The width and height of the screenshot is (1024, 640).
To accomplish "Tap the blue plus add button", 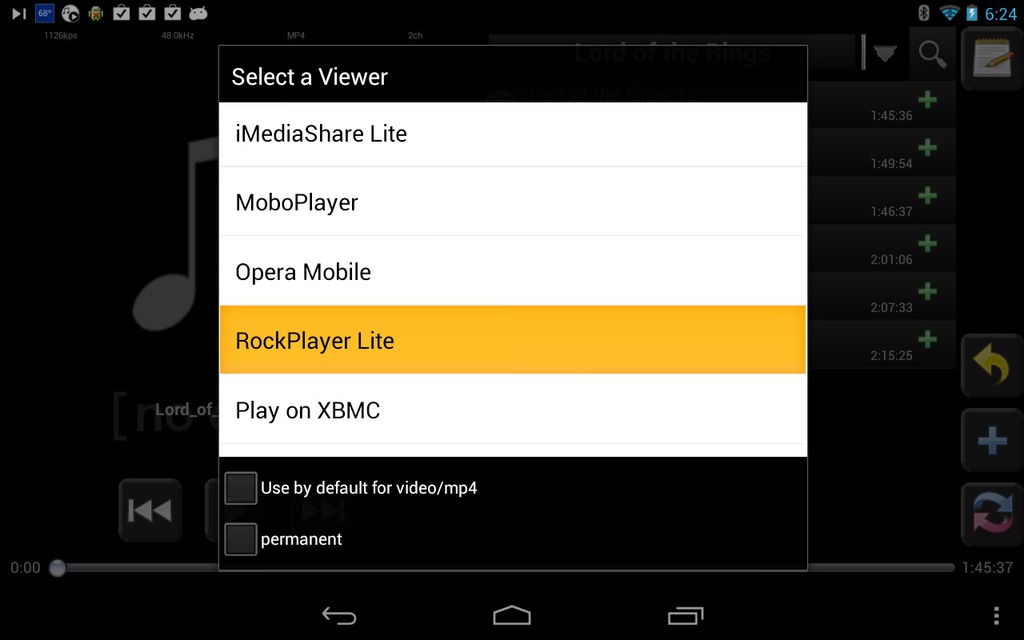I will coord(992,440).
